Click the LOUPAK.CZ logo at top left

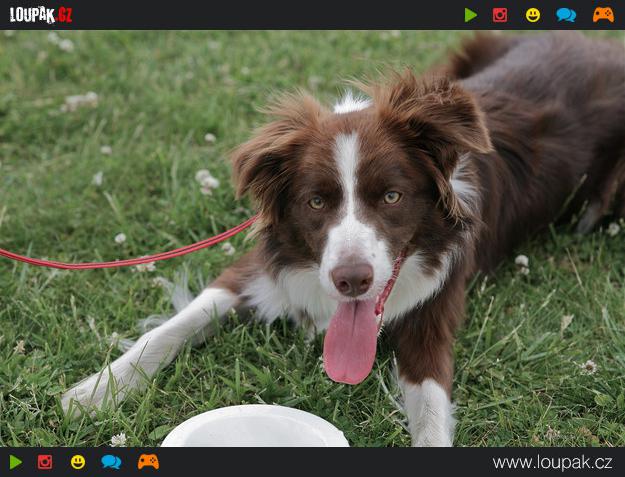point(41,15)
